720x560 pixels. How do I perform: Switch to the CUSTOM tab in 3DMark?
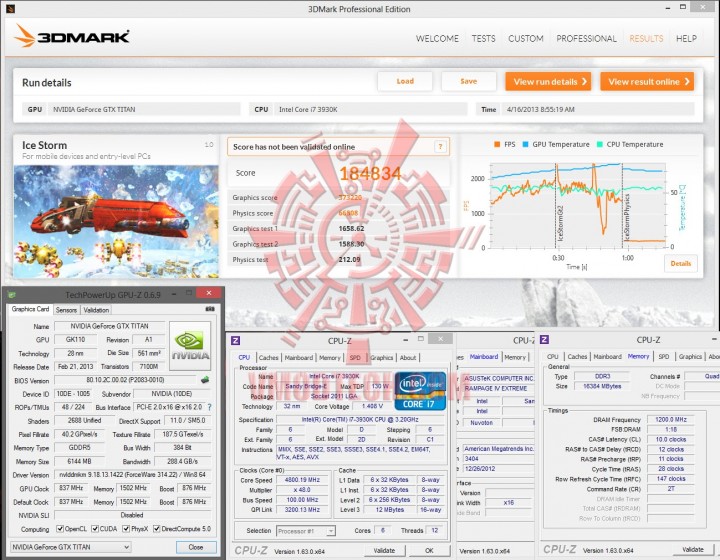(x=526, y=39)
